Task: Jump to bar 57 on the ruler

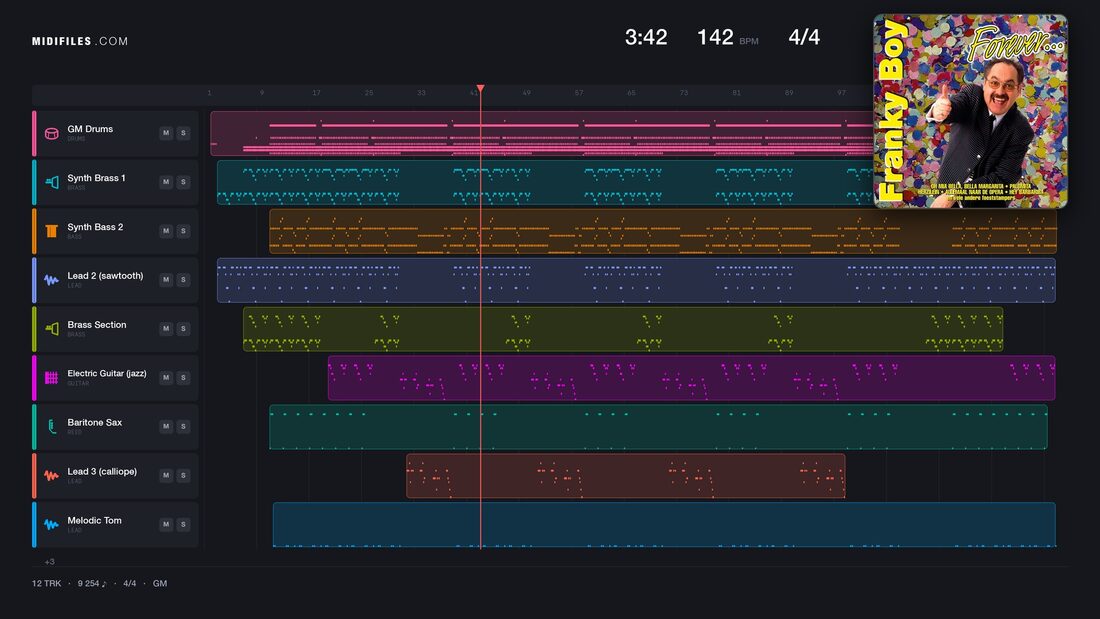Action: (579, 93)
